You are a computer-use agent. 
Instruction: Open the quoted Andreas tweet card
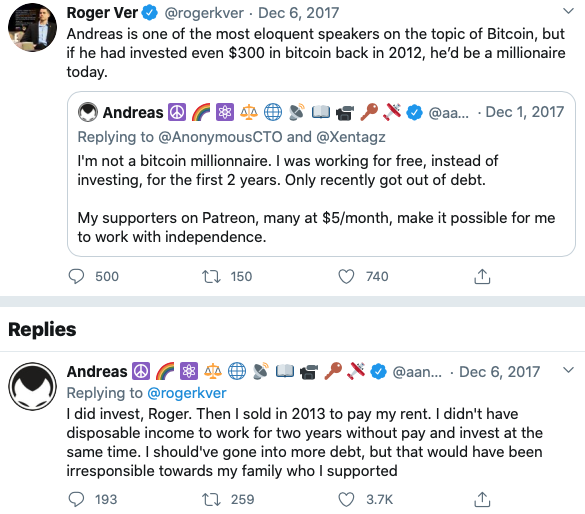(x=321, y=174)
